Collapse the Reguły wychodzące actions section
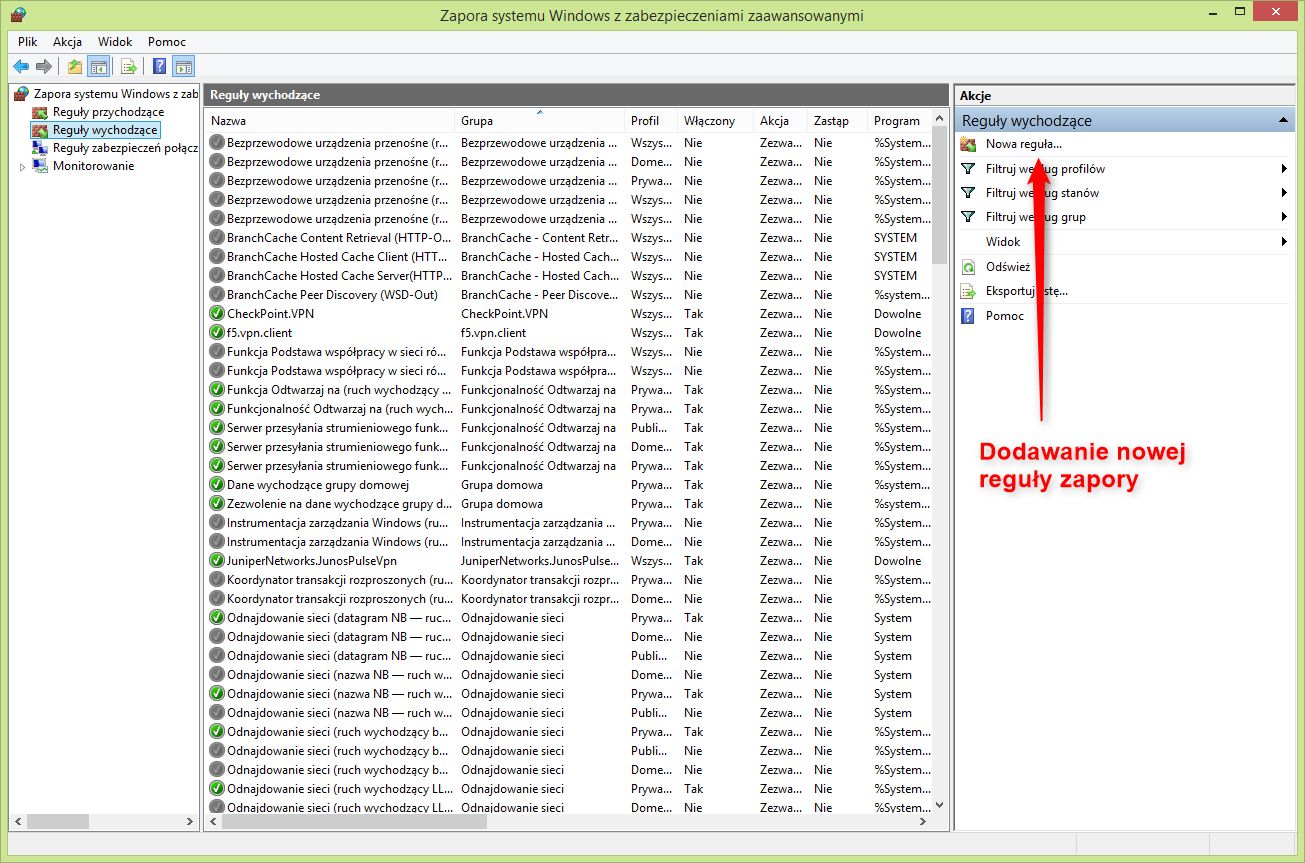 [x=1283, y=121]
